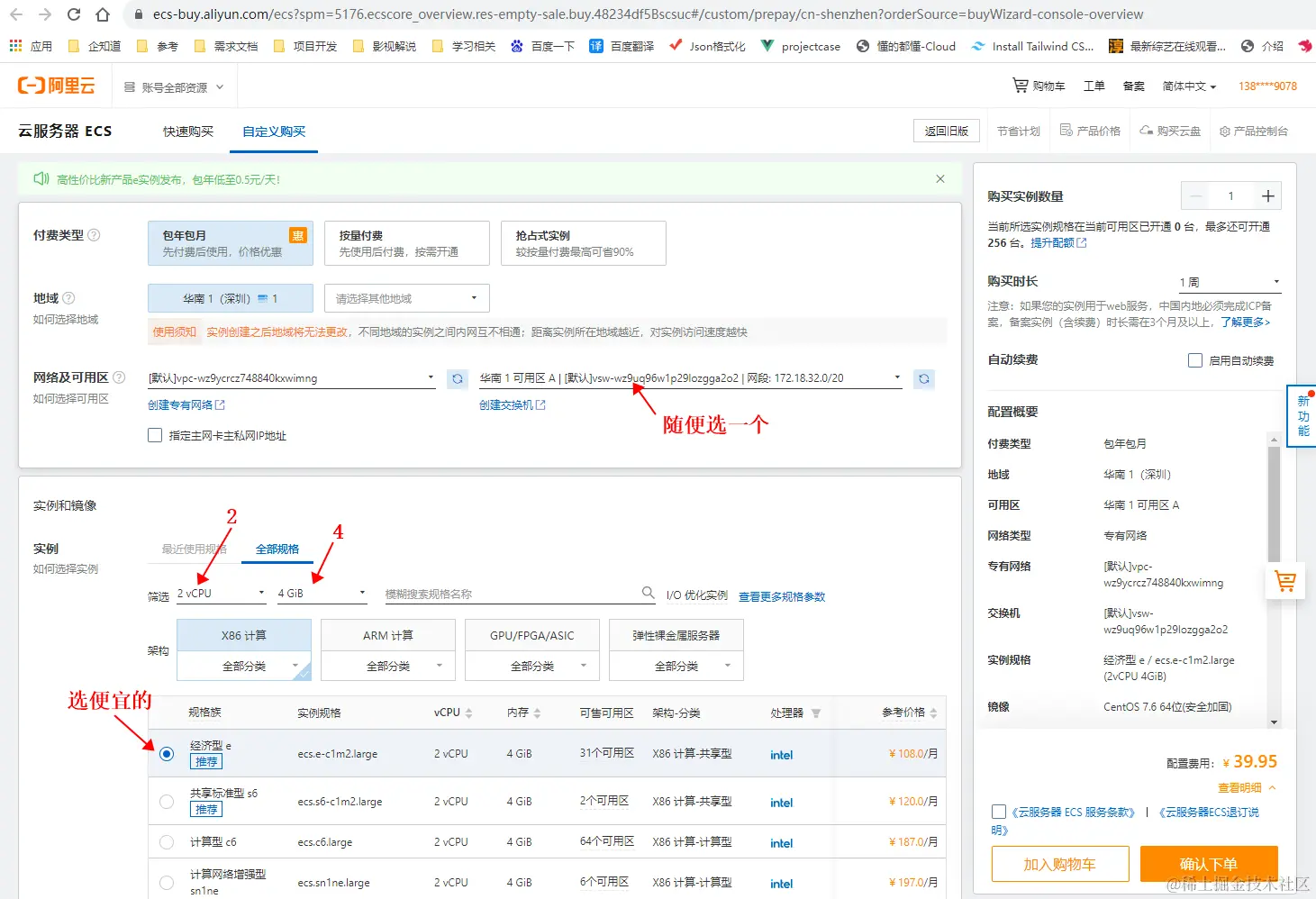Filter the 处理器 column
The height and width of the screenshot is (899, 1316).
pos(816,713)
